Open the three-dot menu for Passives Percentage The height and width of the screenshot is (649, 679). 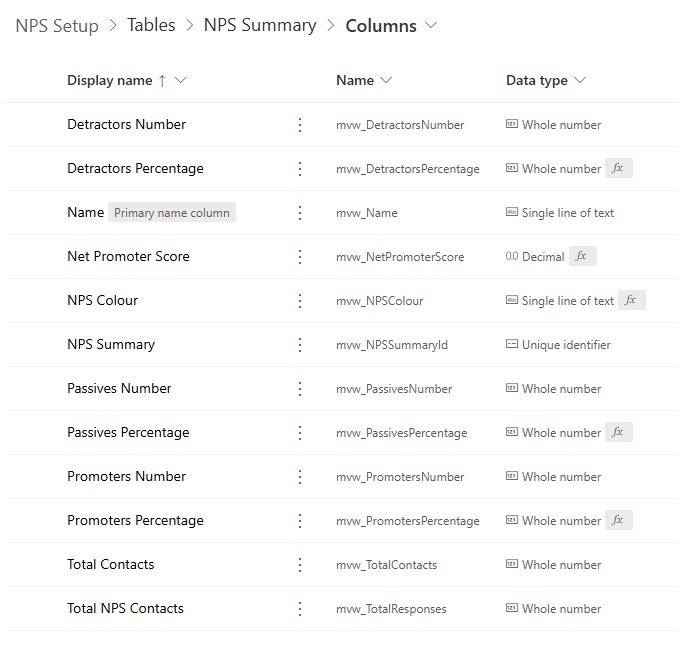click(x=299, y=433)
